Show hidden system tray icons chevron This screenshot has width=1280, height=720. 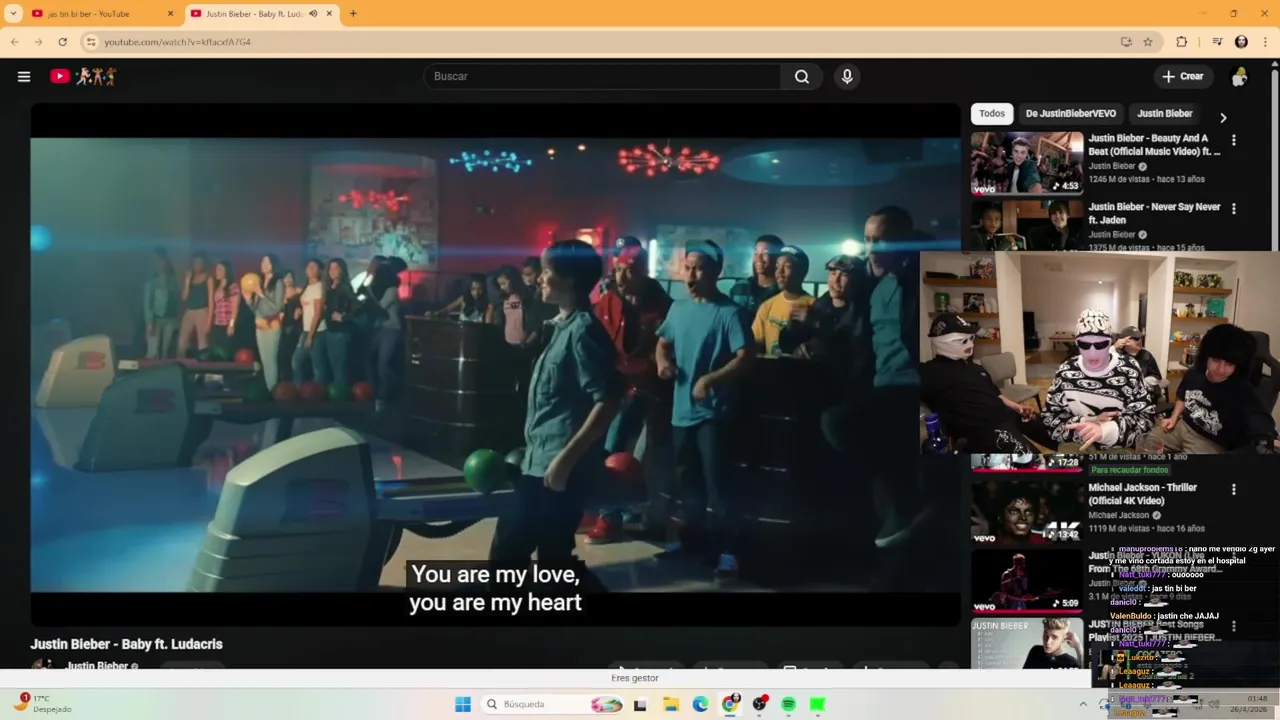tap(1082, 704)
